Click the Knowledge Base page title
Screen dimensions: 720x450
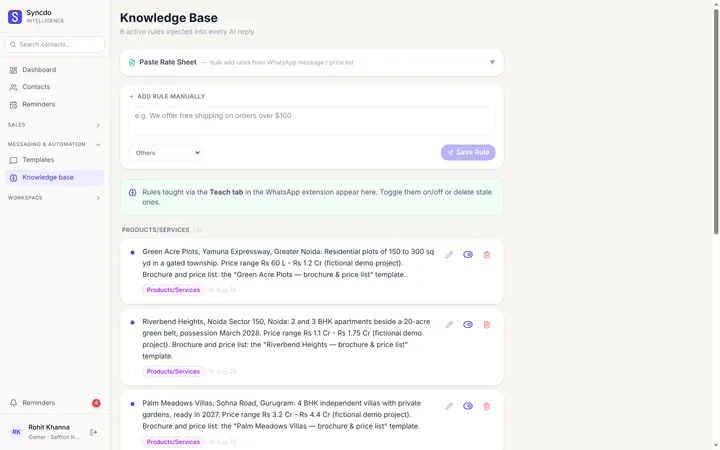[169, 18]
